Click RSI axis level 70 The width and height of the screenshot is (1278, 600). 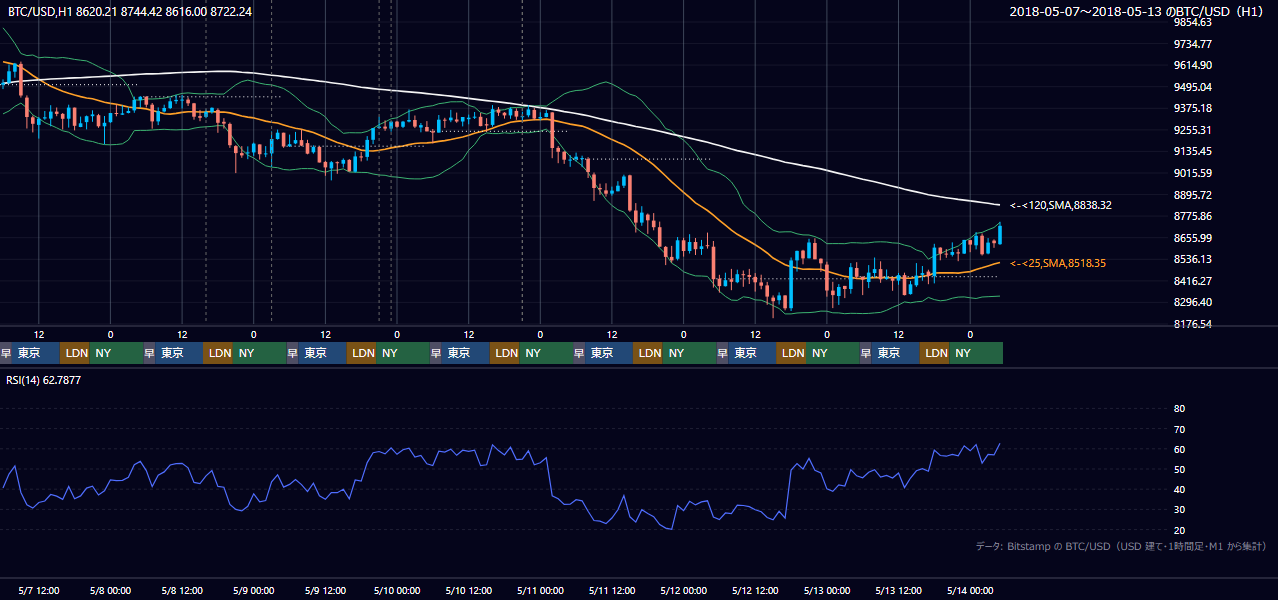click(1179, 429)
